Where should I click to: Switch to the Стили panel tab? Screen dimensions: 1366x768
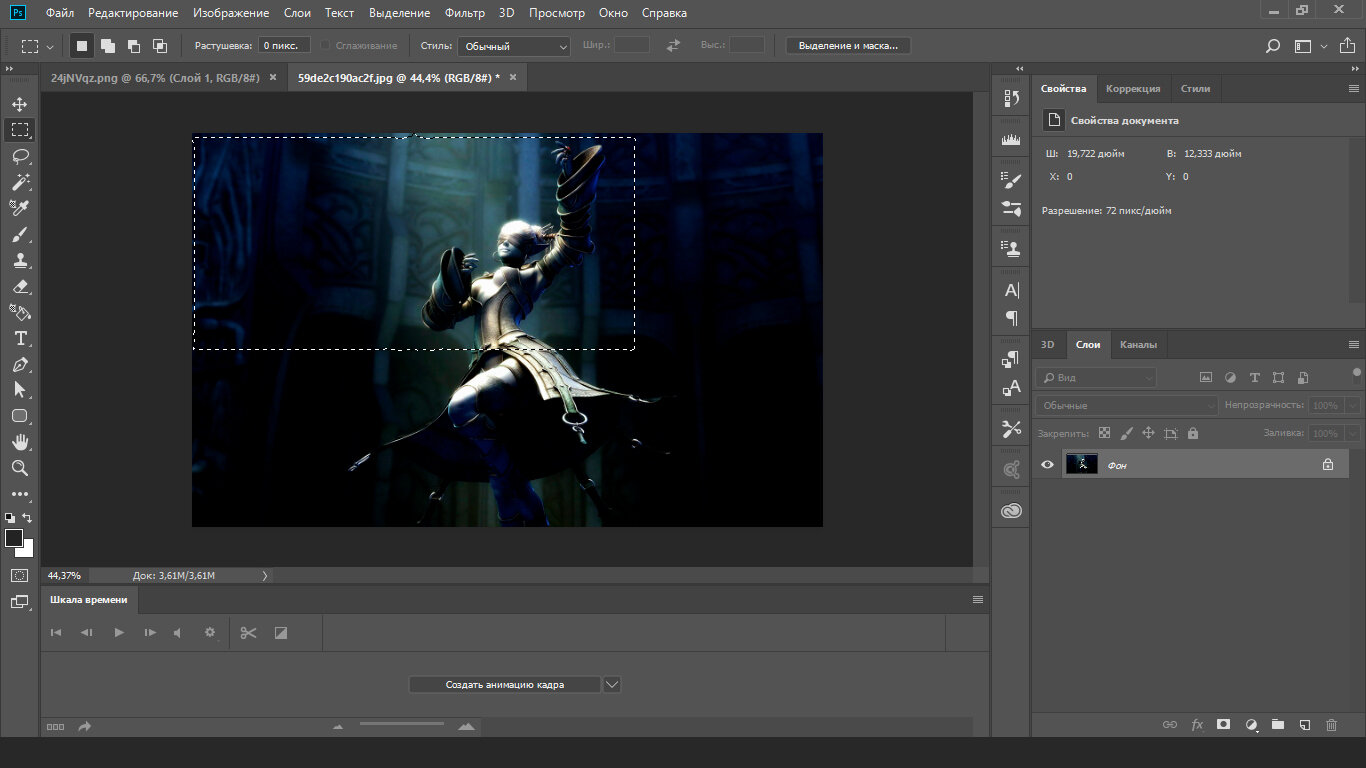(1195, 88)
